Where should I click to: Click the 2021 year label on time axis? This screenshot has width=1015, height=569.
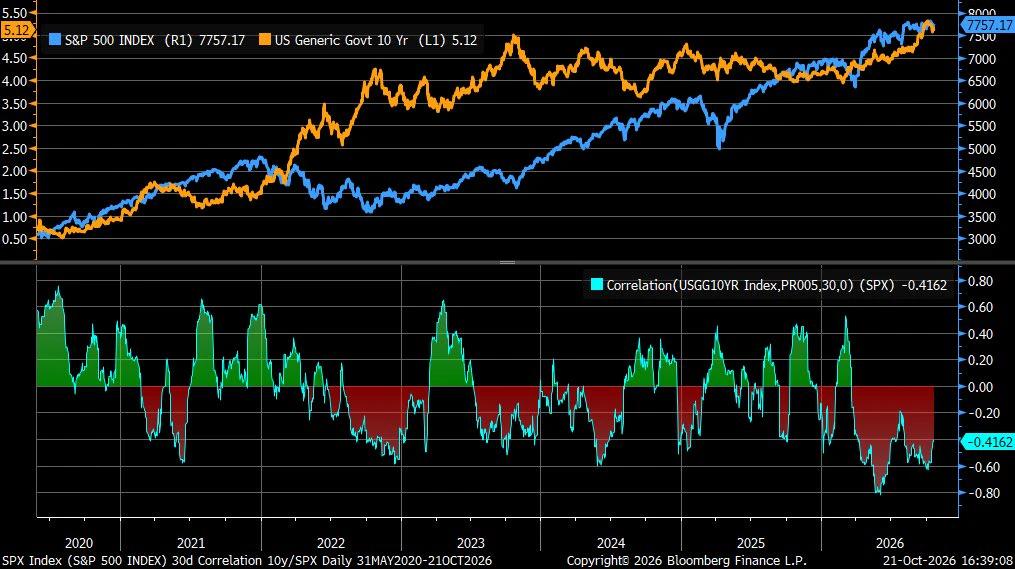(191, 543)
